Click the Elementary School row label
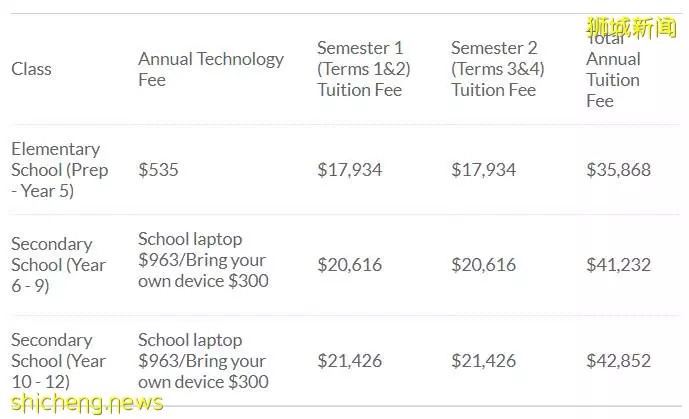This screenshot has height=419, width=689. [x=60, y=170]
